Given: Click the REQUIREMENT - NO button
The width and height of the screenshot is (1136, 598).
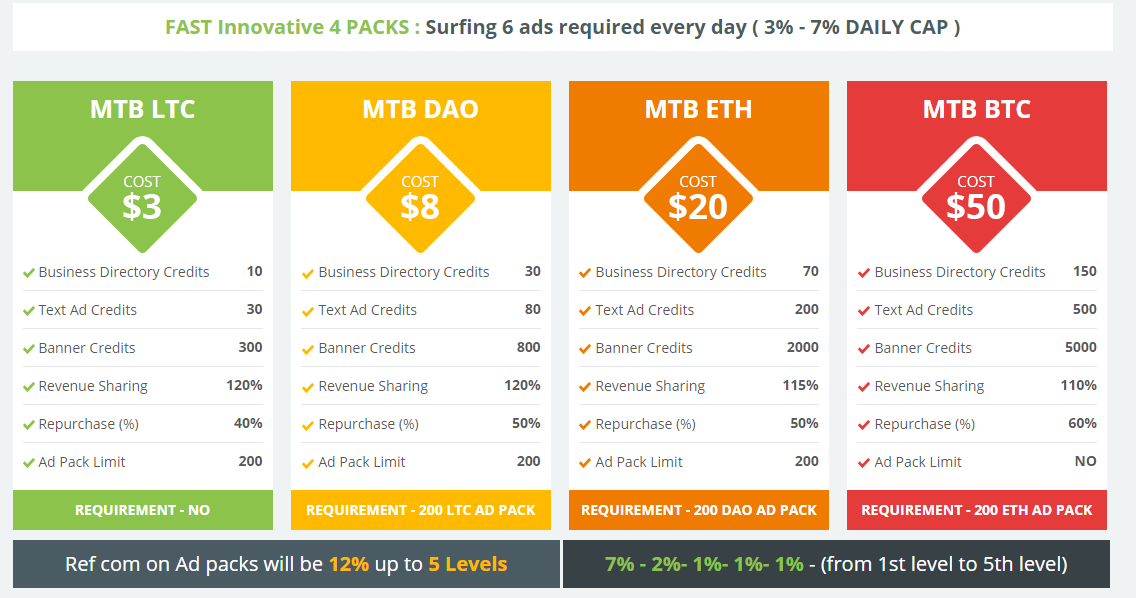Looking at the screenshot, I should point(142,510).
